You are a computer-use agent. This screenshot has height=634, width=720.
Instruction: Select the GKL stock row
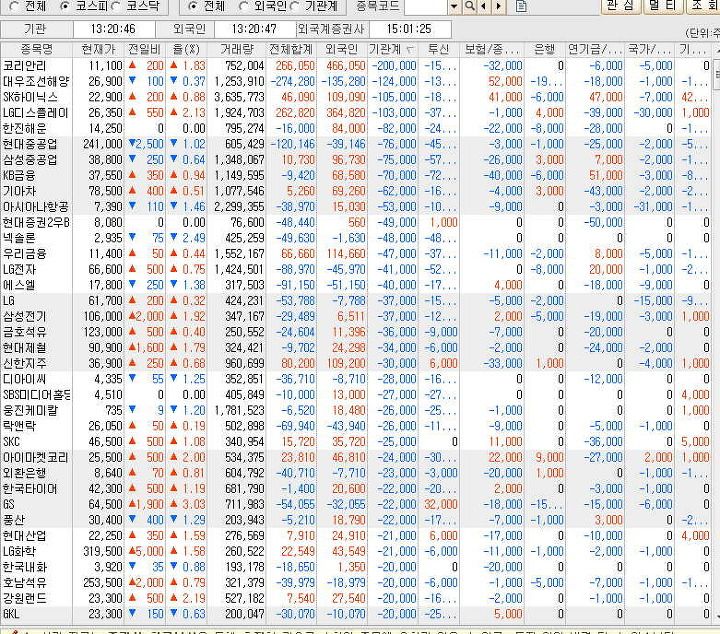pyautogui.click(x=356, y=614)
